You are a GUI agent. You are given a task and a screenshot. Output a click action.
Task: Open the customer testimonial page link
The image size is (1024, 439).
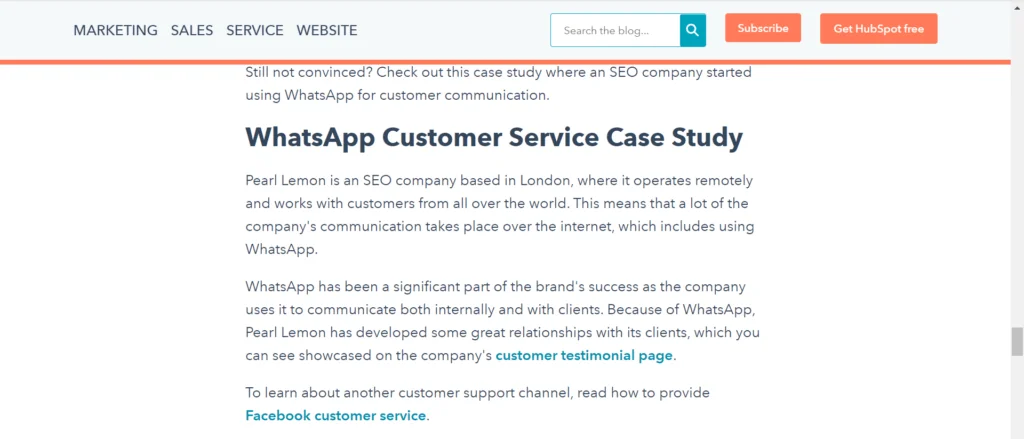(584, 356)
